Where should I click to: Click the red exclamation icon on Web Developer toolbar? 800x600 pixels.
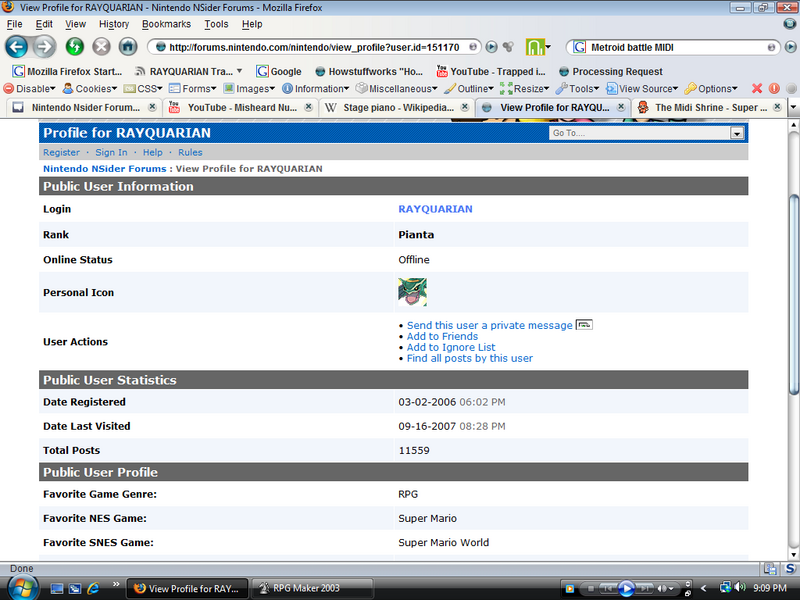click(774, 88)
